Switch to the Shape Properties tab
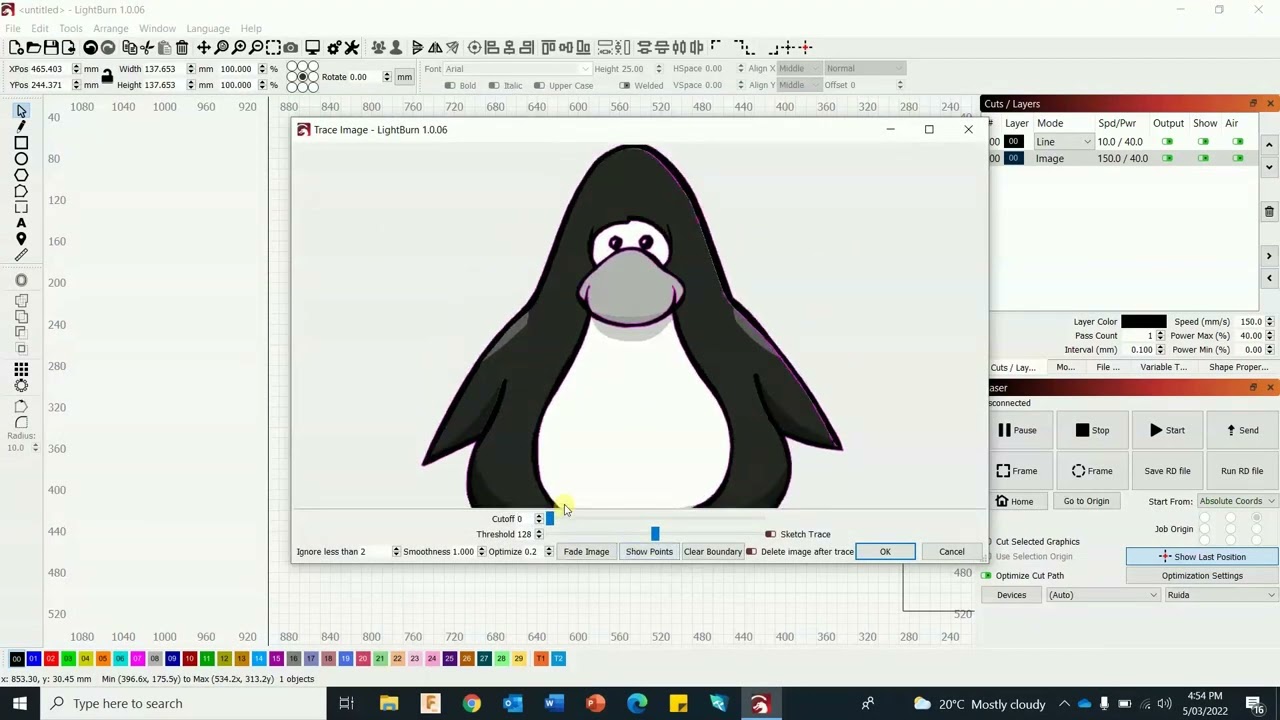Viewport: 1280px width, 720px height. [x=1238, y=367]
